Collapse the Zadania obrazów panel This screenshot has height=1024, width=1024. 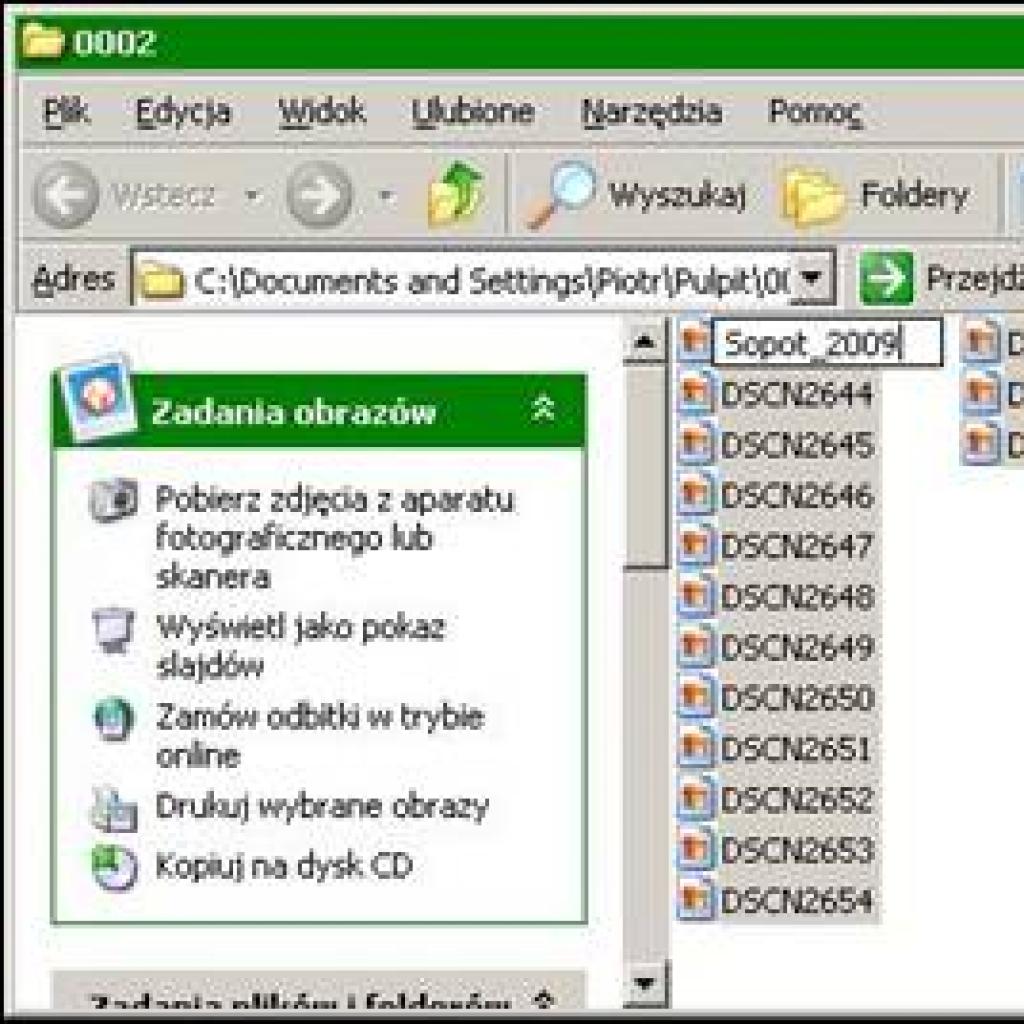[543, 409]
